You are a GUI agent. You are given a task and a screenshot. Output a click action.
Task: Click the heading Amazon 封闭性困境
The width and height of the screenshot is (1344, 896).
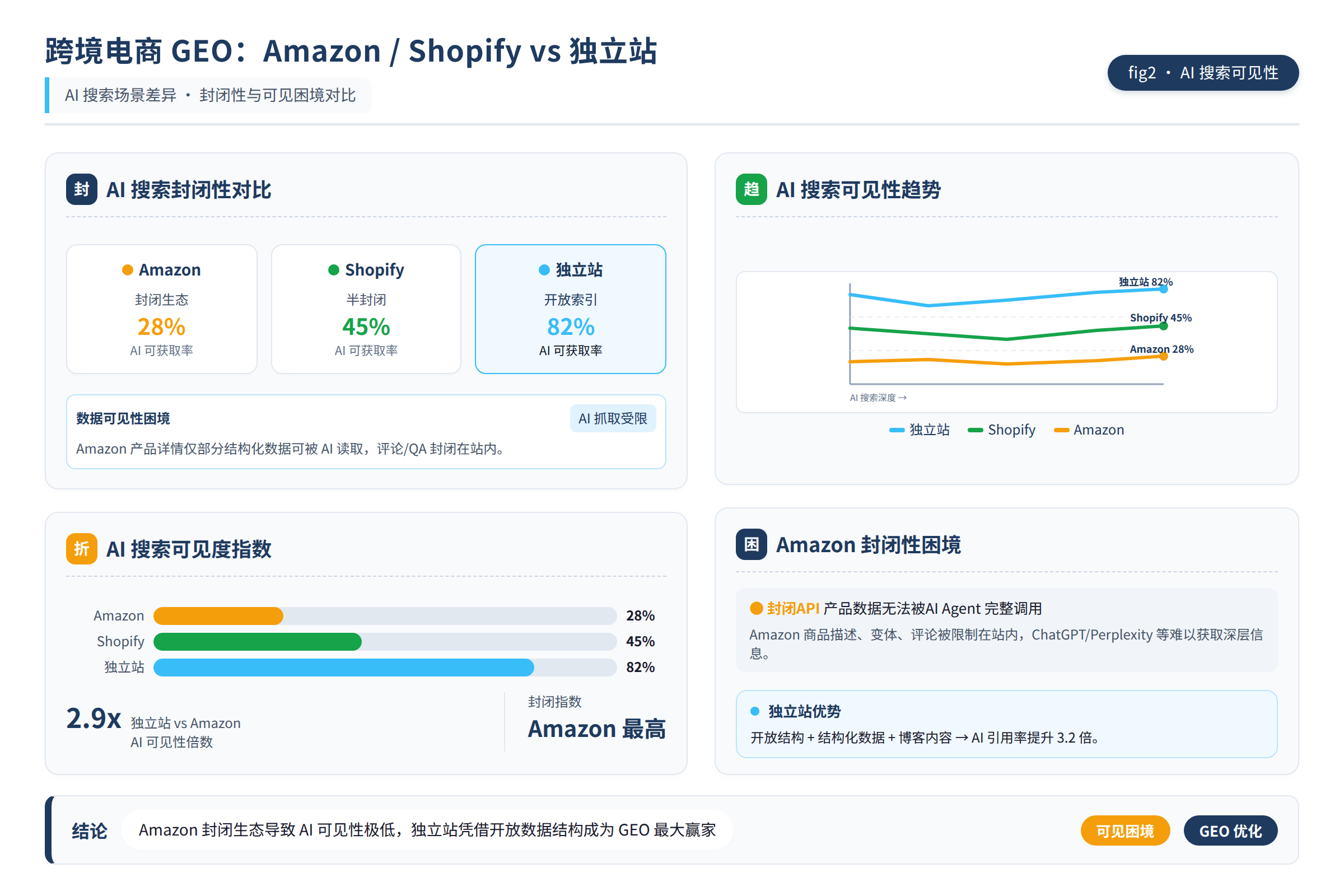[x=868, y=544]
